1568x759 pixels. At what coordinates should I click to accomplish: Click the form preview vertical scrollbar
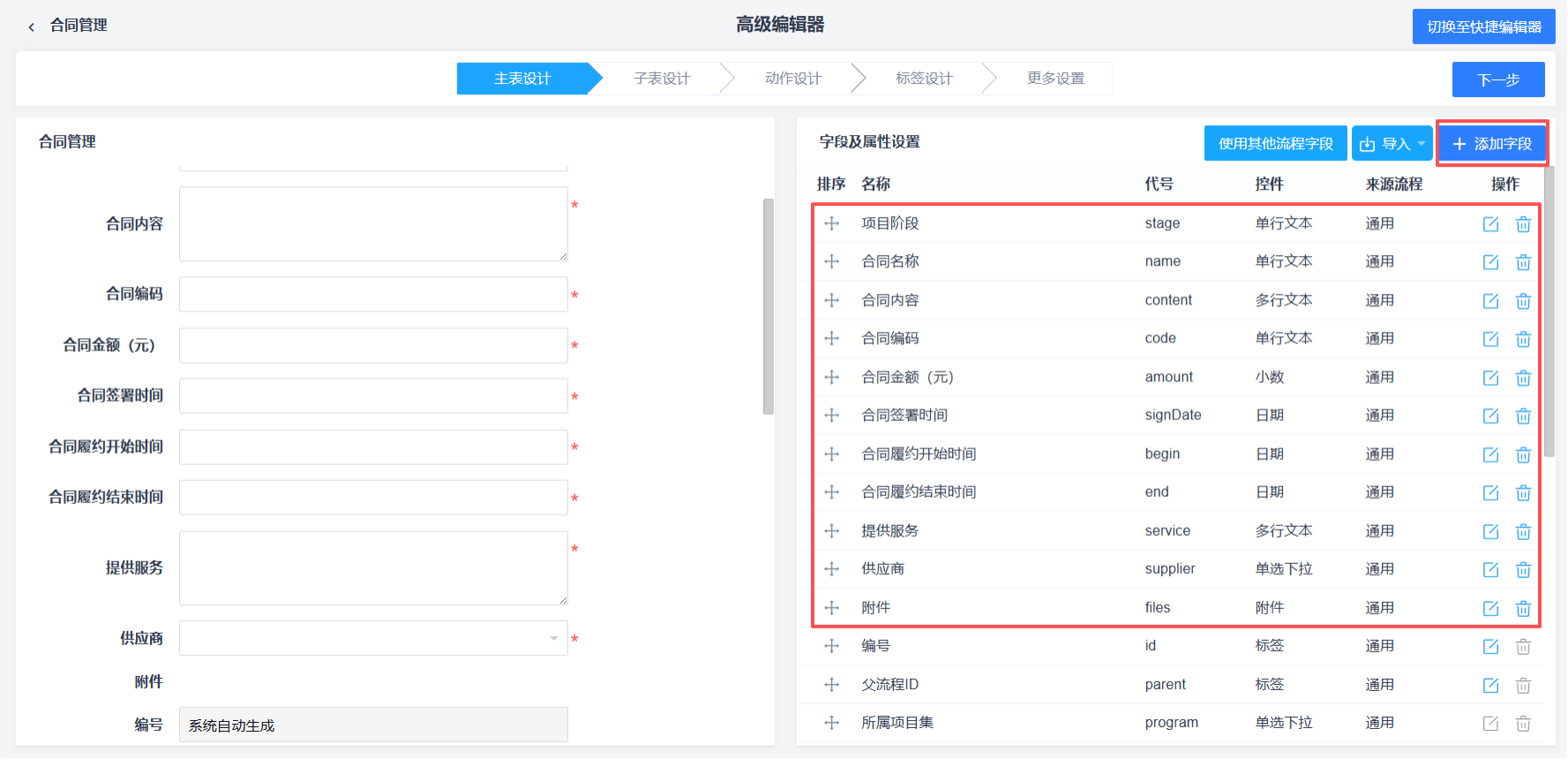coord(769,306)
